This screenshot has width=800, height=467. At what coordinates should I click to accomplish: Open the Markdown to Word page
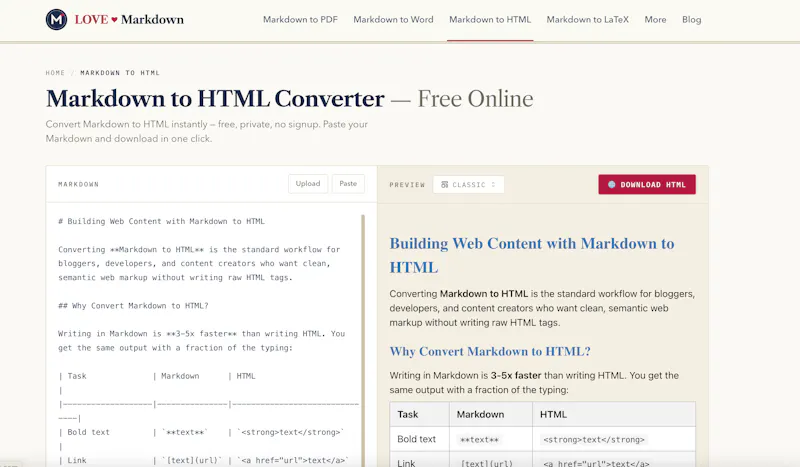point(393,19)
